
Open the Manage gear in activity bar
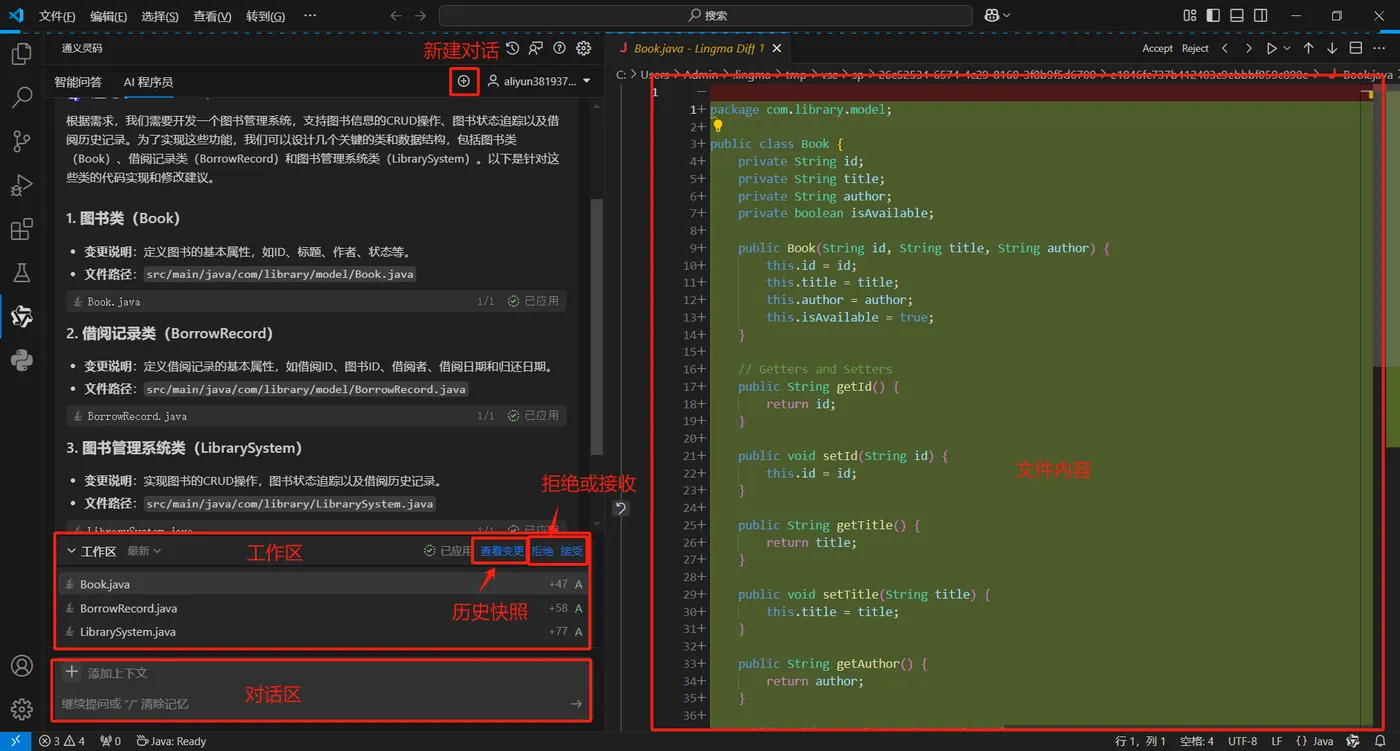click(x=21, y=709)
